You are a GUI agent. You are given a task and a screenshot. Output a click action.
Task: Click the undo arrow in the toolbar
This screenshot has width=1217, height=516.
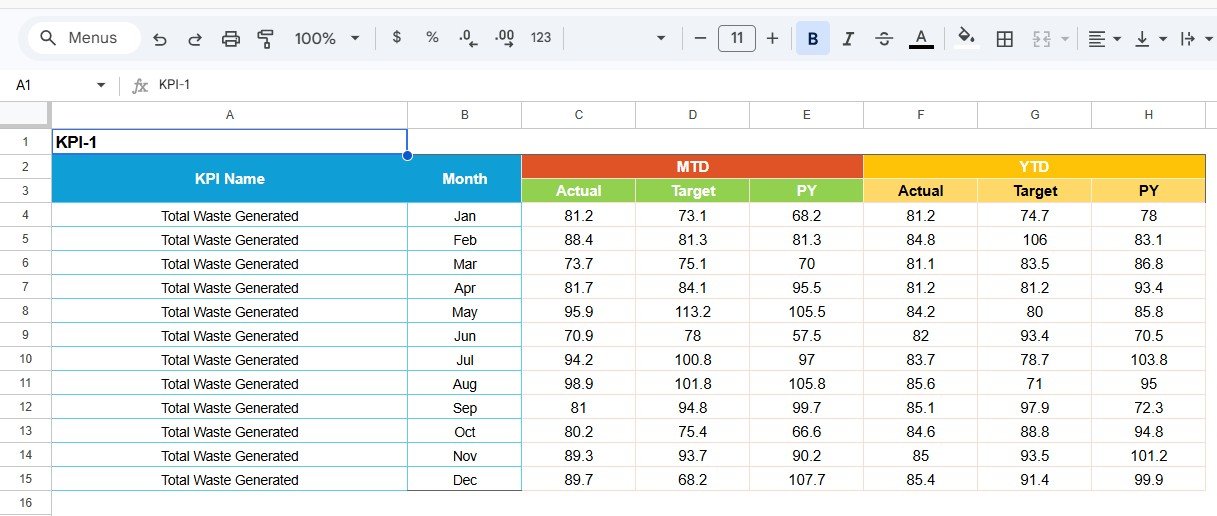pos(160,39)
